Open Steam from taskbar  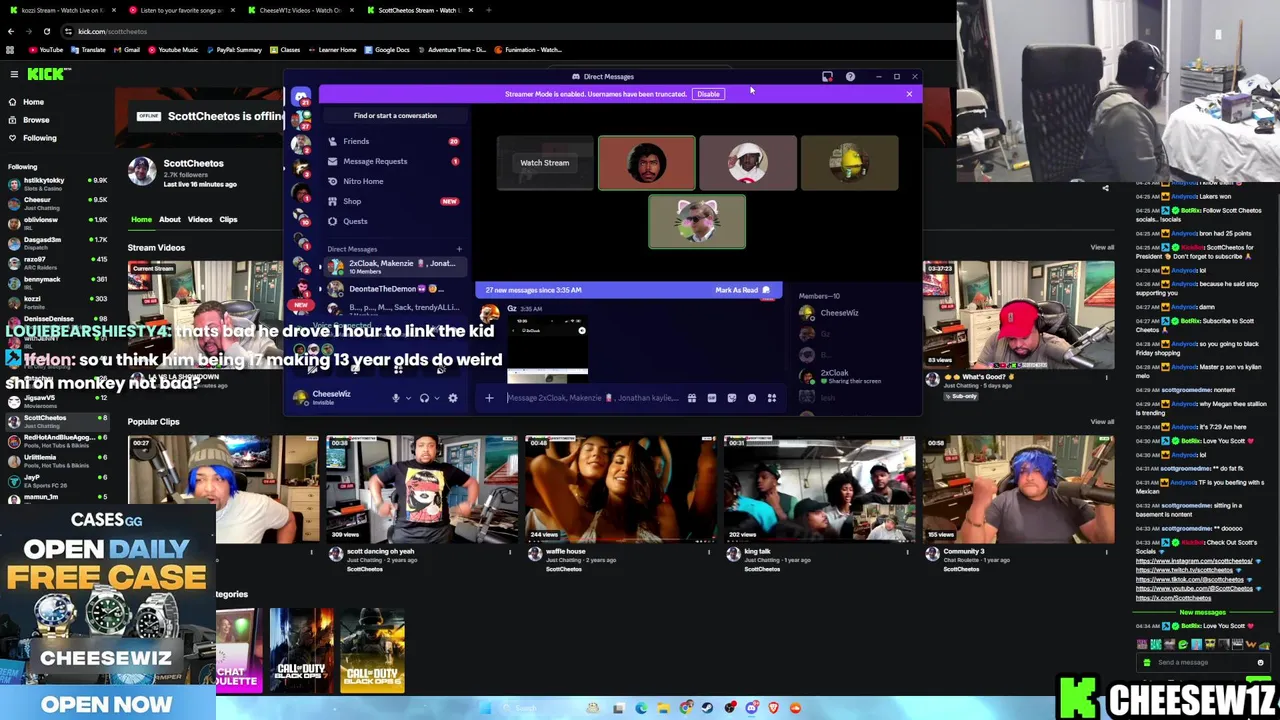coord(707,708)
